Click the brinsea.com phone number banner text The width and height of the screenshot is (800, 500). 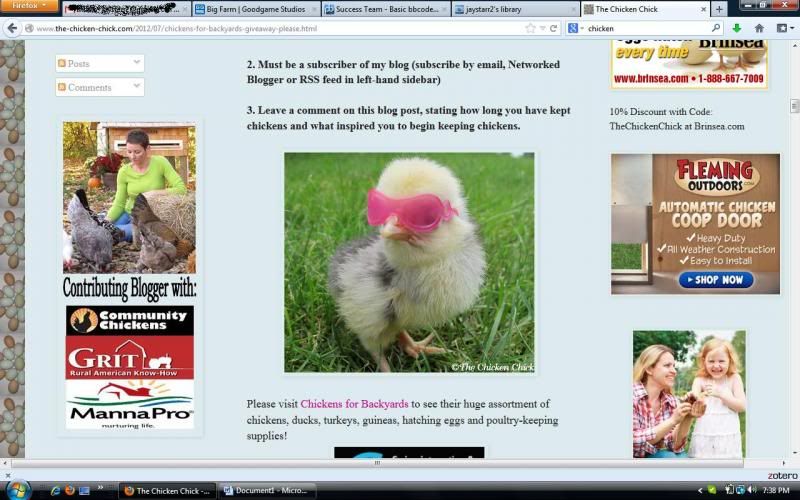tap(689, 79)
